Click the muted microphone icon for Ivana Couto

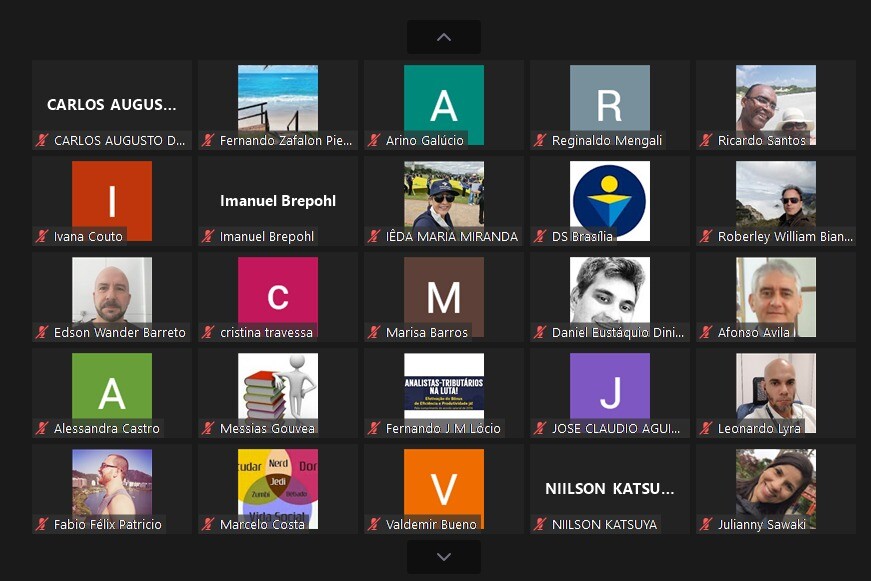point(42,237)
